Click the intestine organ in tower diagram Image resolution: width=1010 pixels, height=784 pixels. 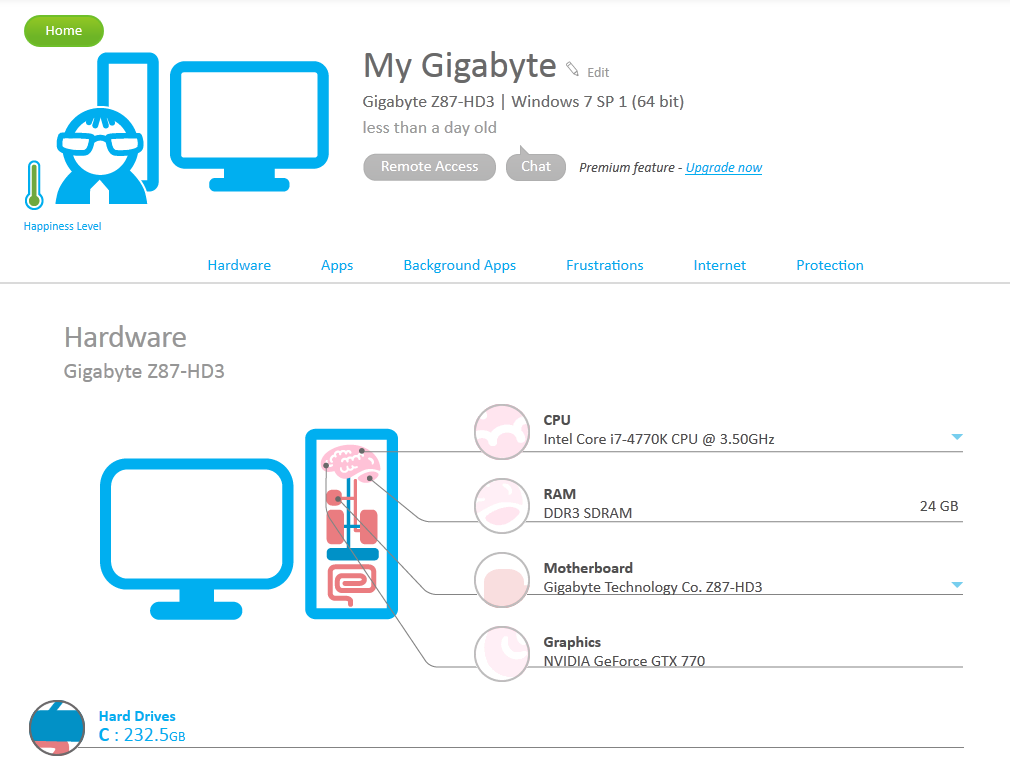point(352,585)
